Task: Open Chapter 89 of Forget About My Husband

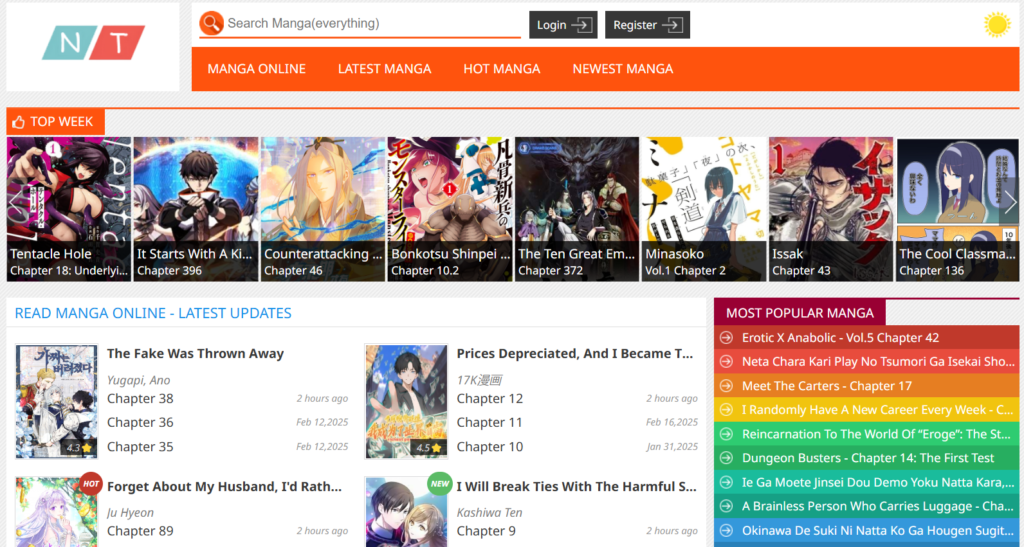Action: click(x=140, y=531)
